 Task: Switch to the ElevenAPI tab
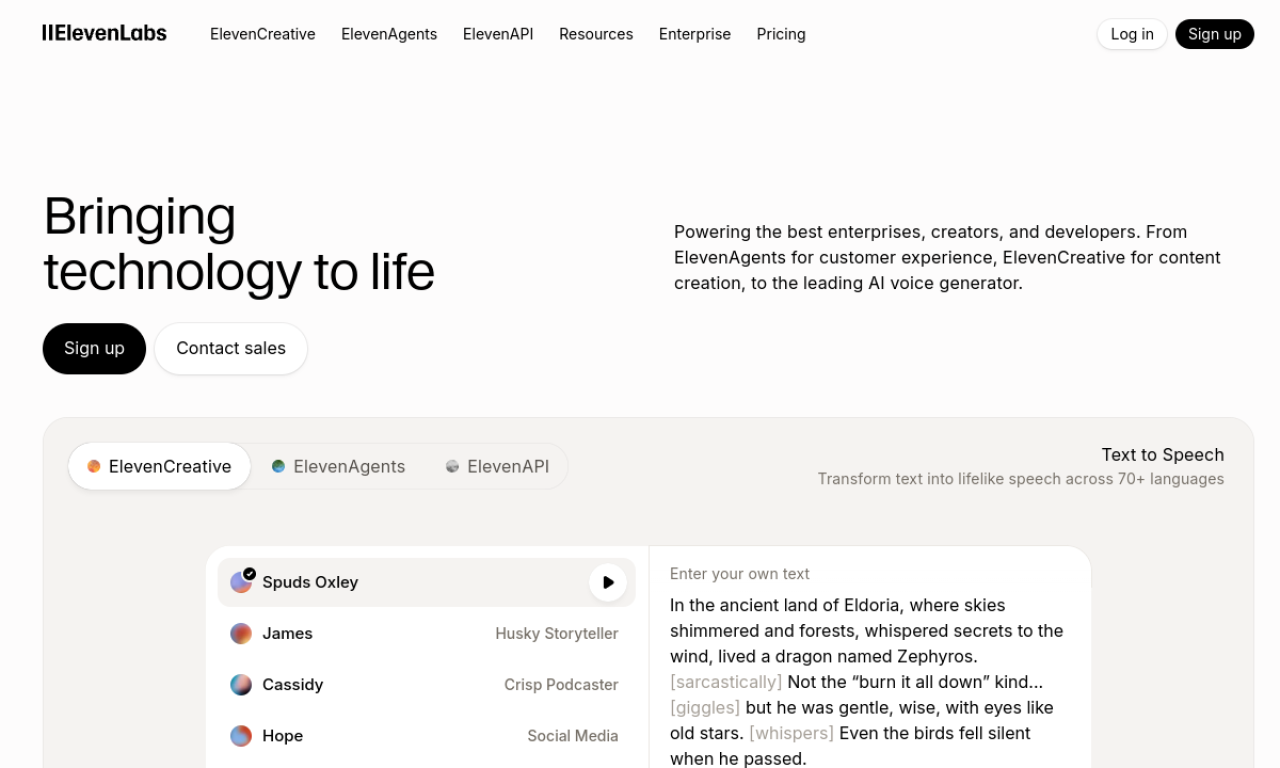click(508, 465)
